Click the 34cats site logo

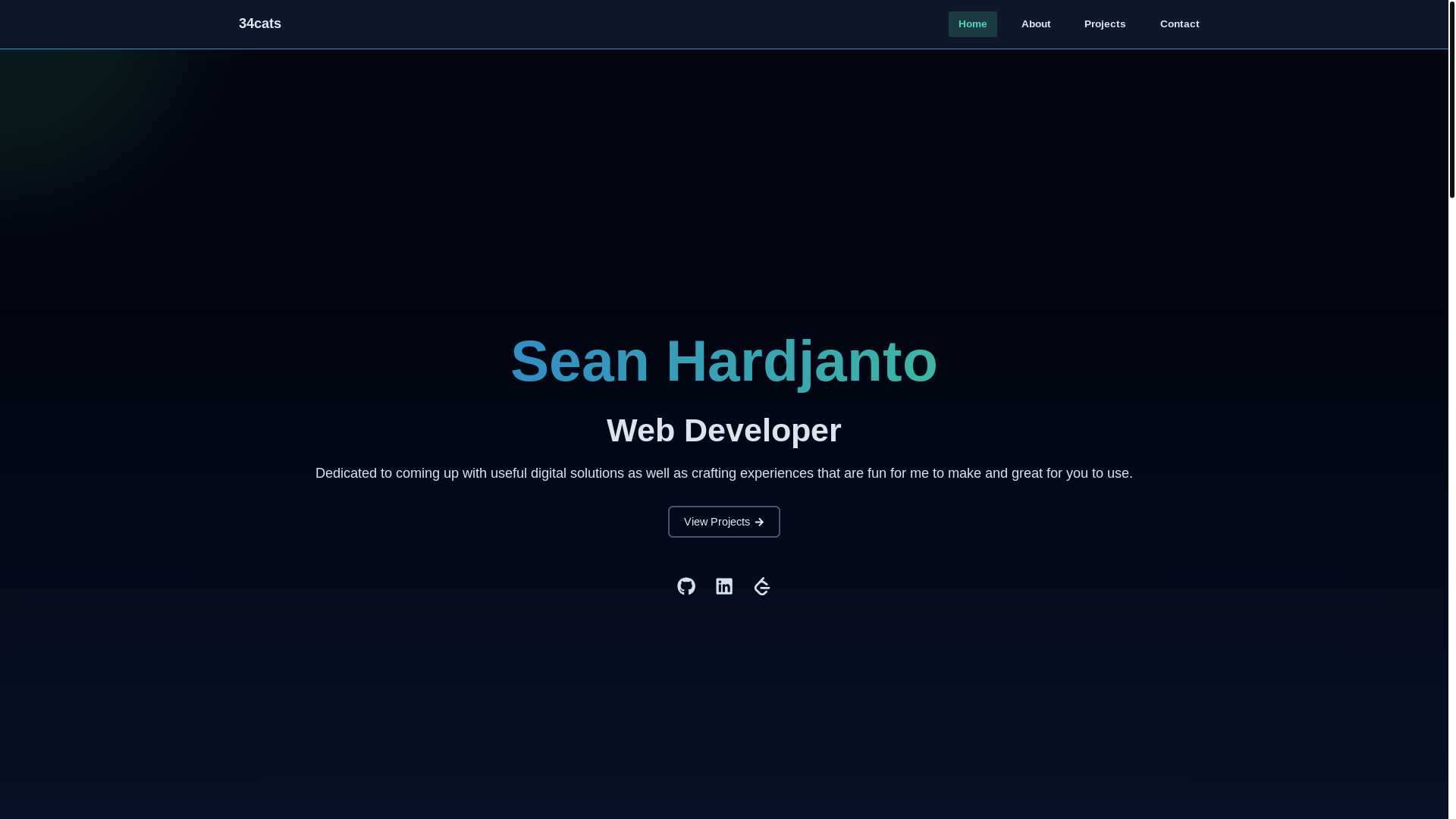pyautogui.click(x=260, y=24)
